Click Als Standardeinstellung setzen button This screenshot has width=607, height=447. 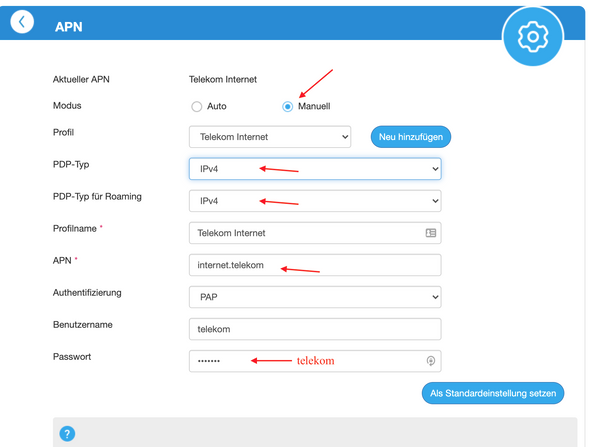493,393
